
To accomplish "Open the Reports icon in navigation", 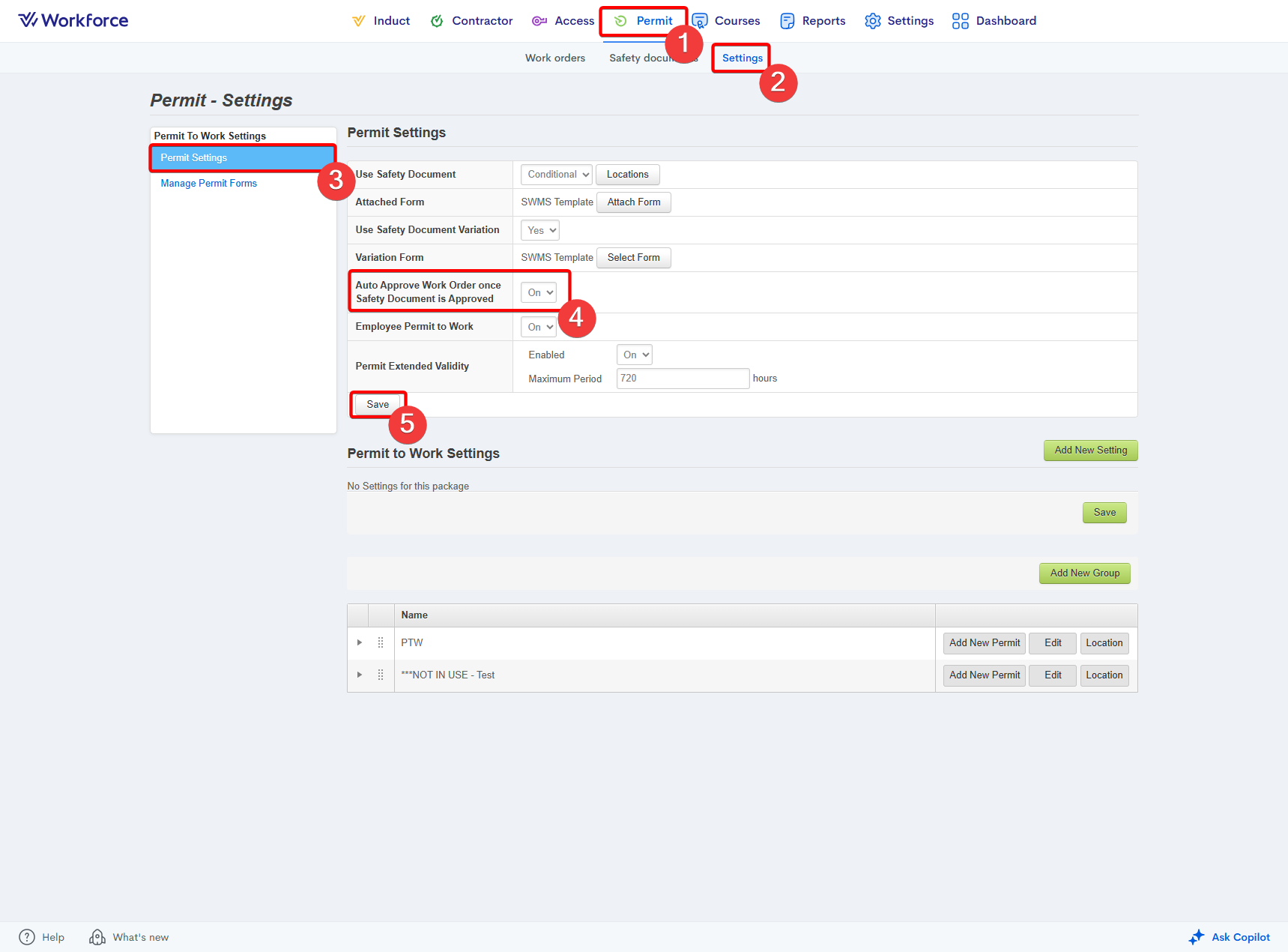I will [787, 21].
